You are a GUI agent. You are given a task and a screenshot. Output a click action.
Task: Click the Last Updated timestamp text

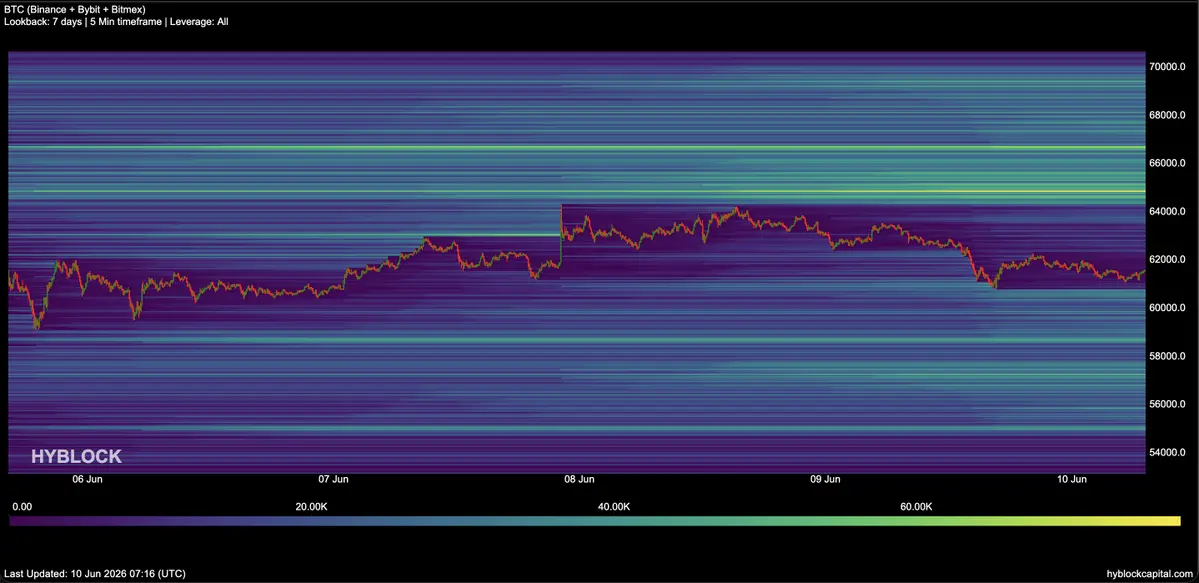coord(95,573)
